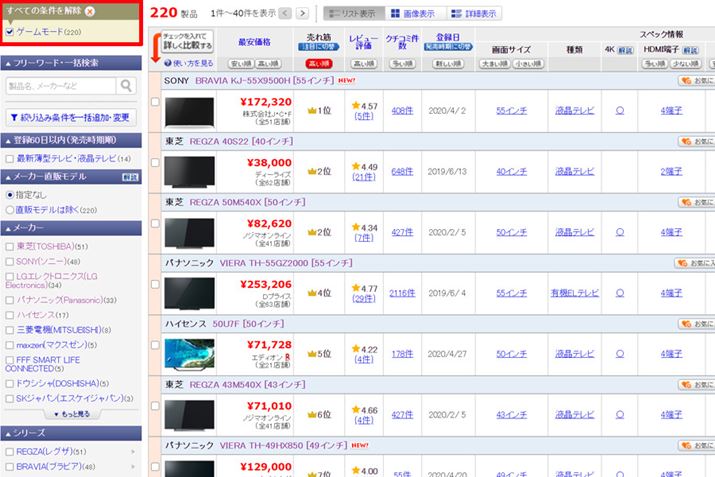Click the orange X to clear all conditions
715x477 pixels.
point(91,12)
